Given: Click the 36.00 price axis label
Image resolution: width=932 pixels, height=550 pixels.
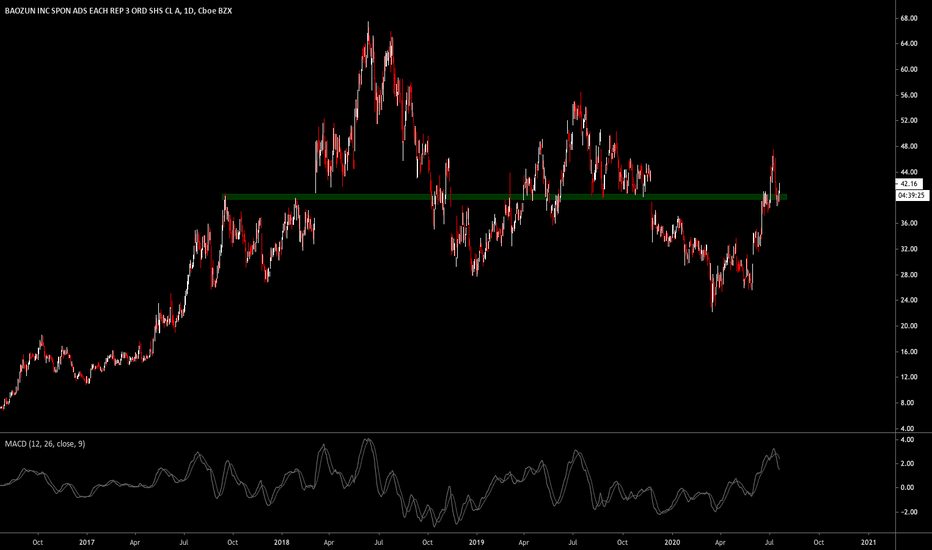Looking at the screenshot, I should tap(908, 224).
